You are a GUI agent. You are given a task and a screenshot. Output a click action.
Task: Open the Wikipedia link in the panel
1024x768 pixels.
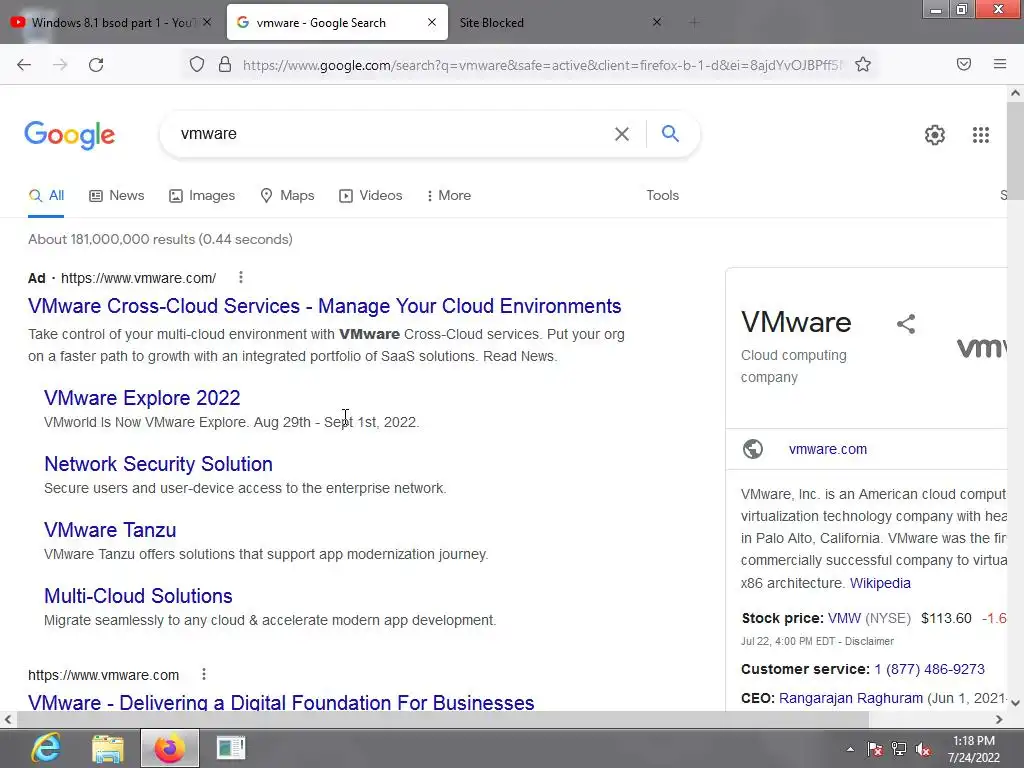pyautogui.click(x=880, y=583)
